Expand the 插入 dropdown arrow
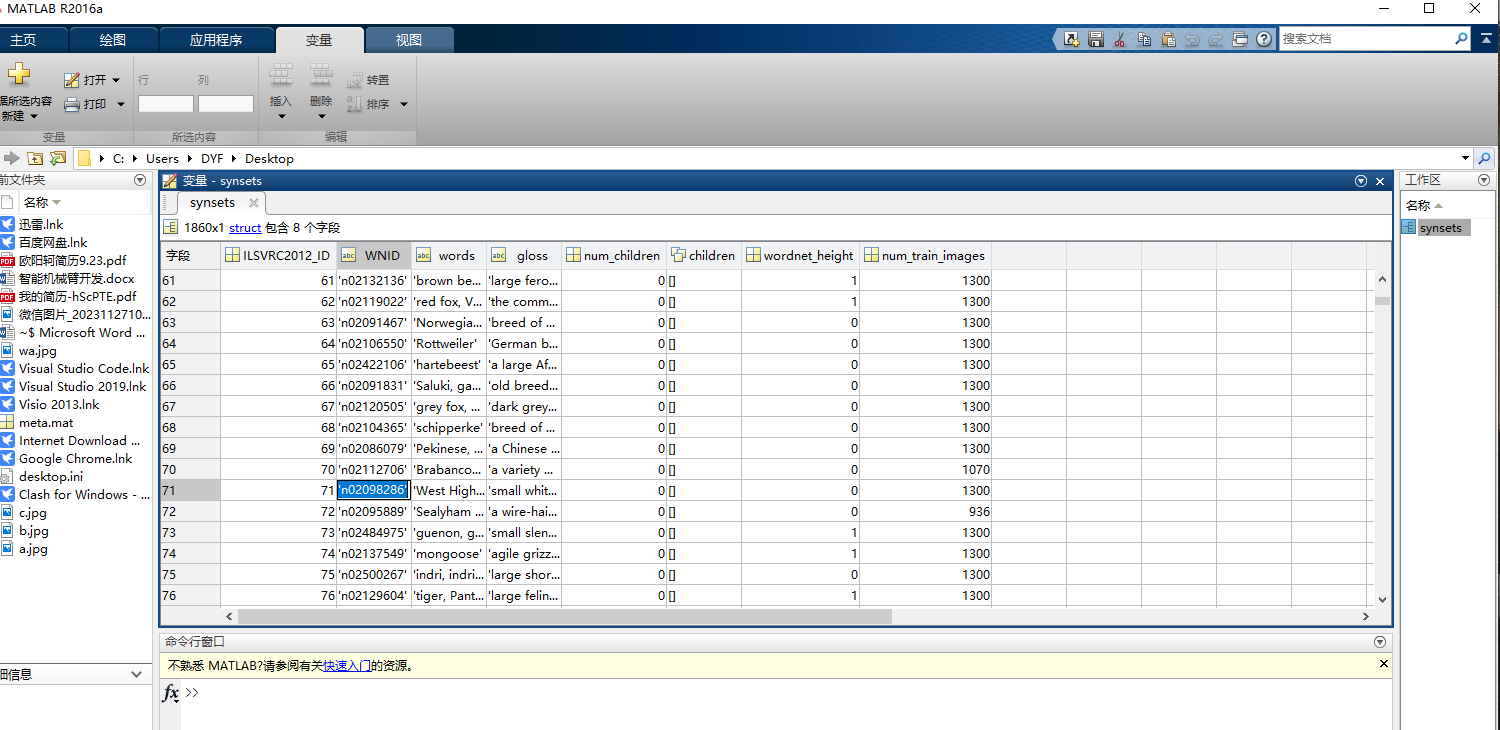 tap(281, 116)
